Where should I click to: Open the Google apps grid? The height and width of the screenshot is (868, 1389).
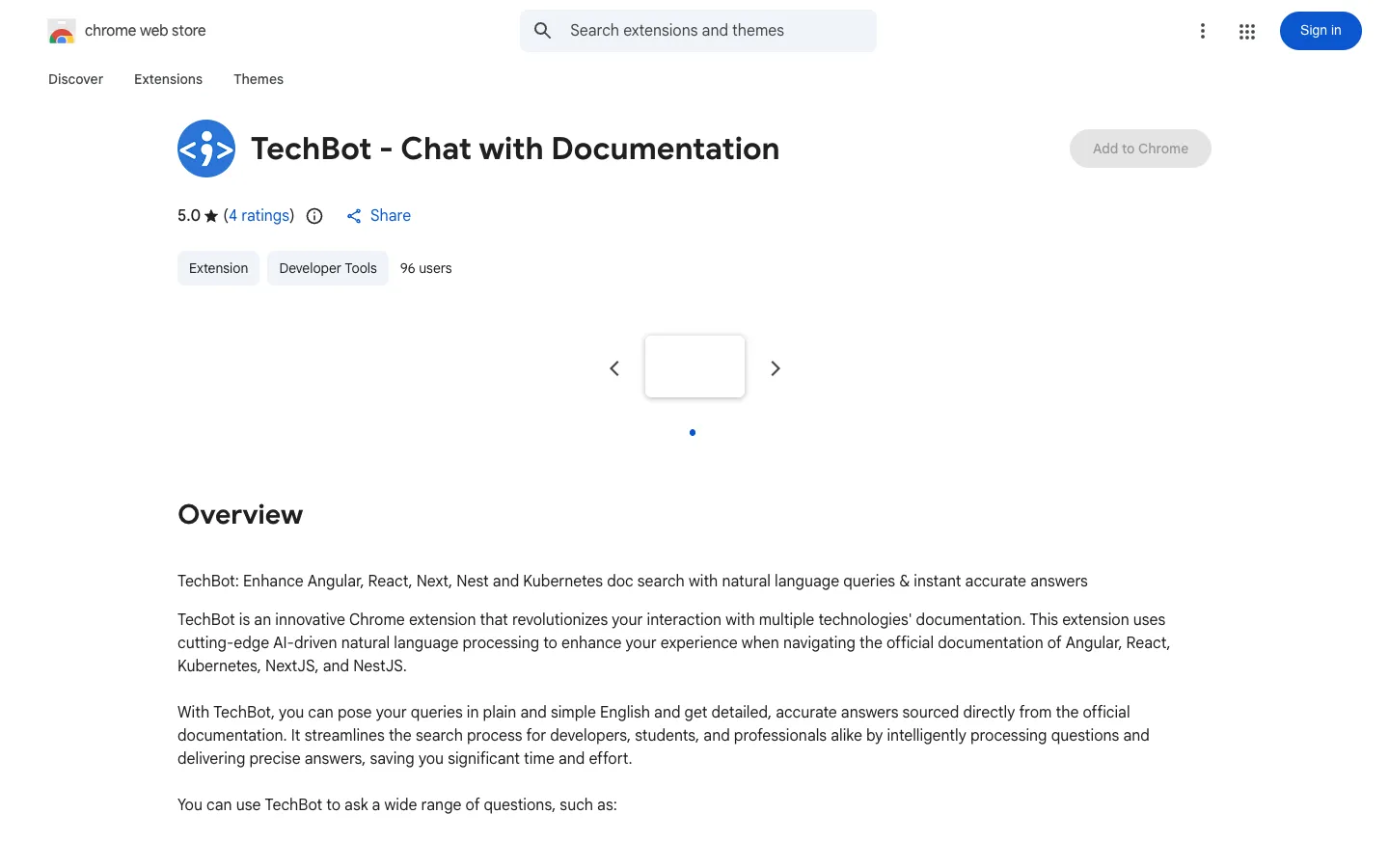1247,31
